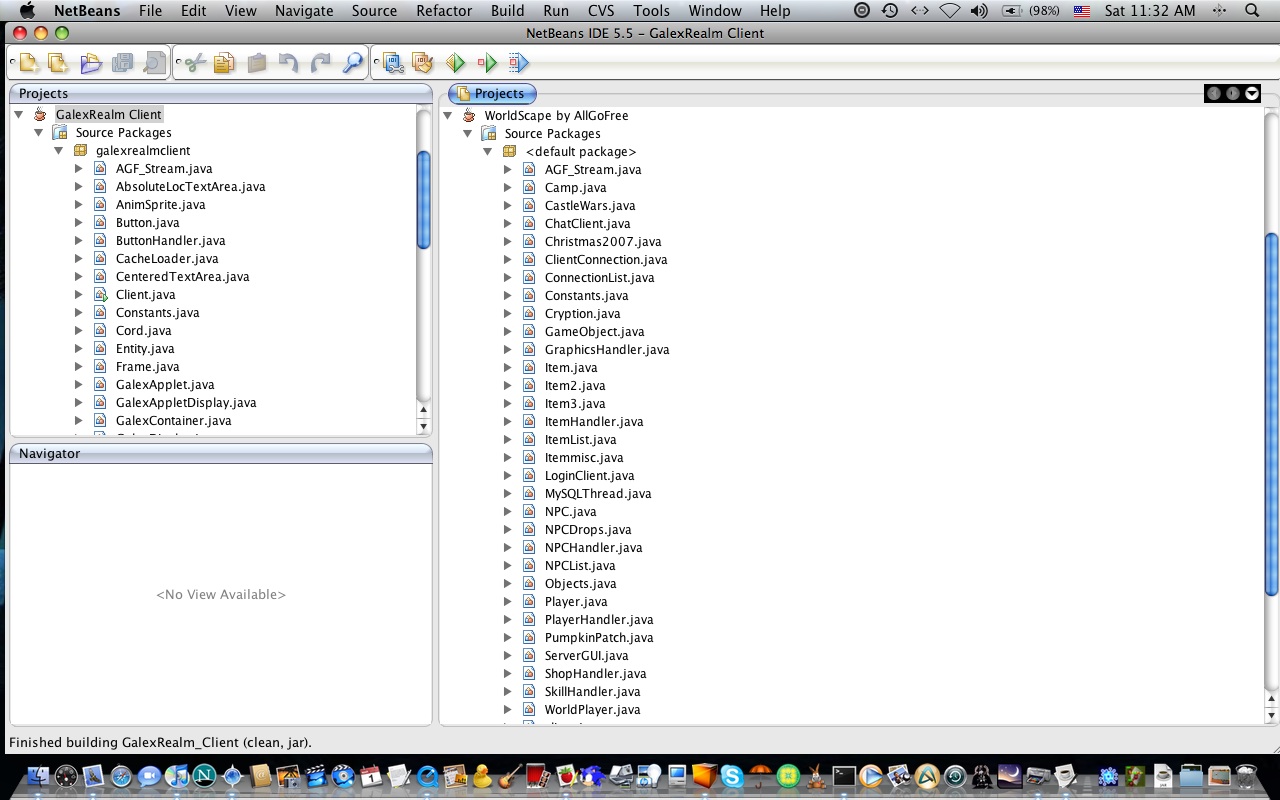Viewport: 1280px width, 800px height.
Task: Select ChatClient.java in WorldScape project
Action: coord(587,224)
